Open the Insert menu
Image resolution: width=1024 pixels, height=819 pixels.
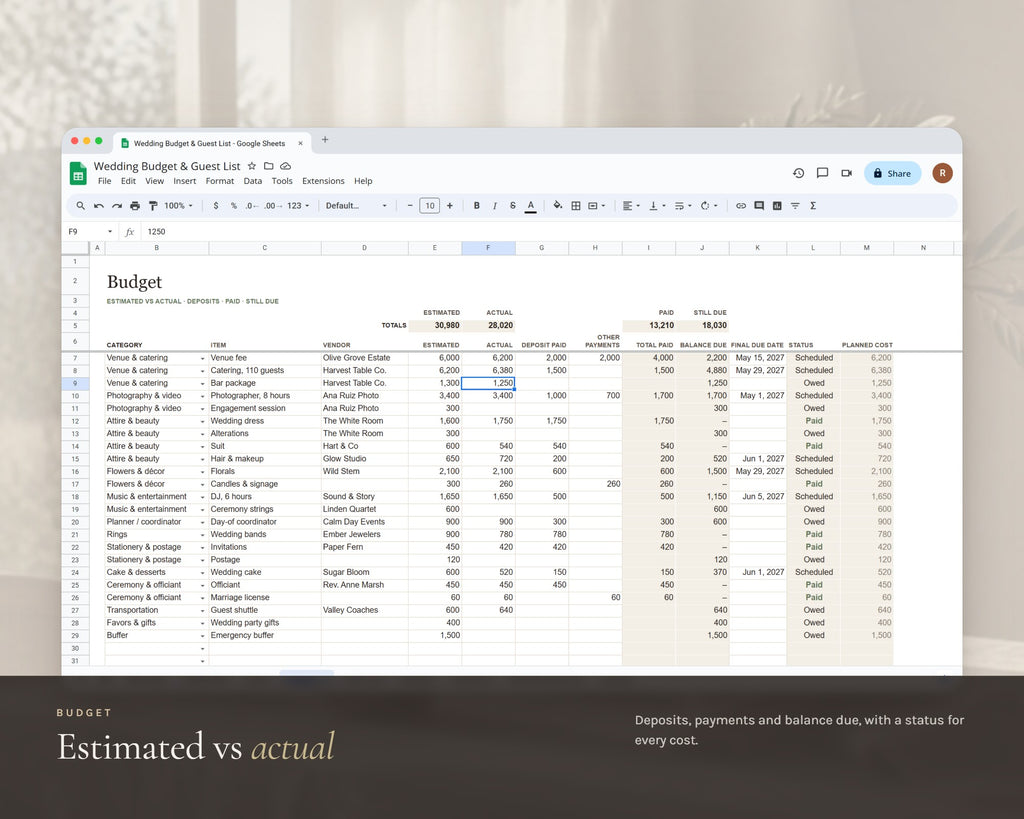coord(185,181)
